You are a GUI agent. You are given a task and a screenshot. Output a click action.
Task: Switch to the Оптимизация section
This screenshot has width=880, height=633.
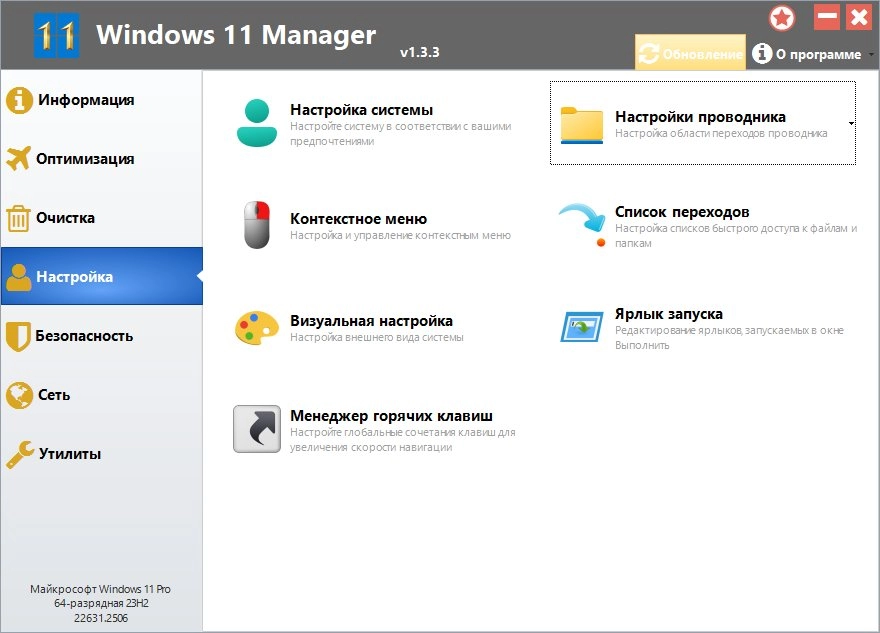pos(102,159)
